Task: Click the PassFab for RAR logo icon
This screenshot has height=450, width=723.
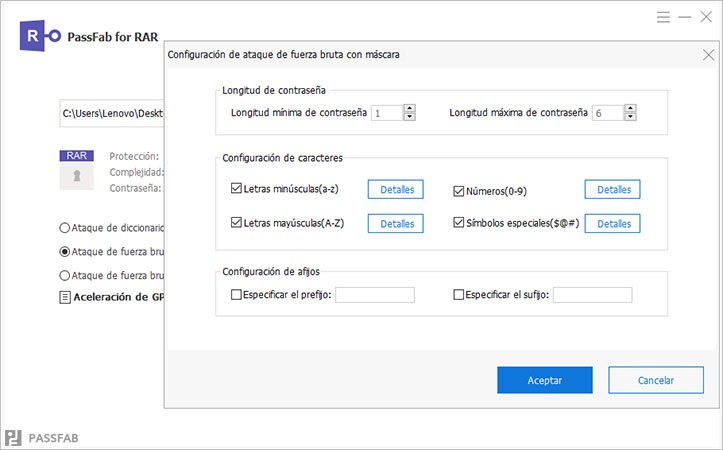Action: point(40,36)
